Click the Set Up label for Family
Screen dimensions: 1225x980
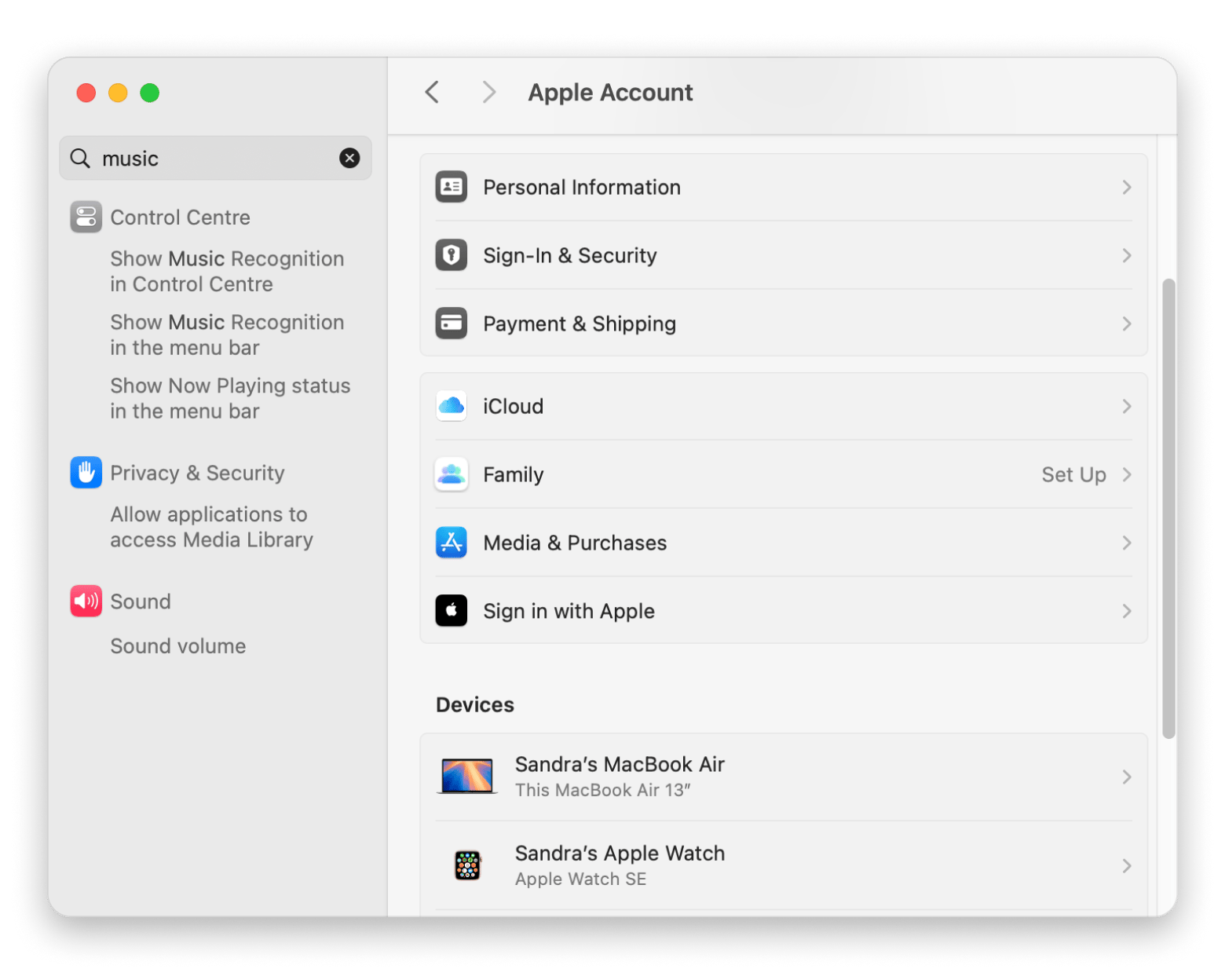pyautogui.click(x=1073, y=475)
